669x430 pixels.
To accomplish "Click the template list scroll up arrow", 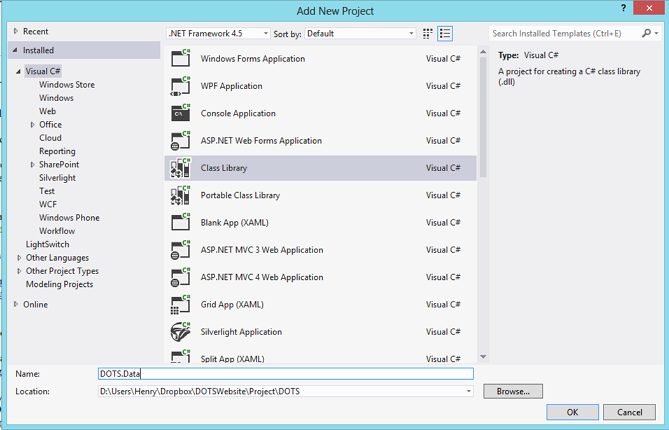I will [483, 52].
